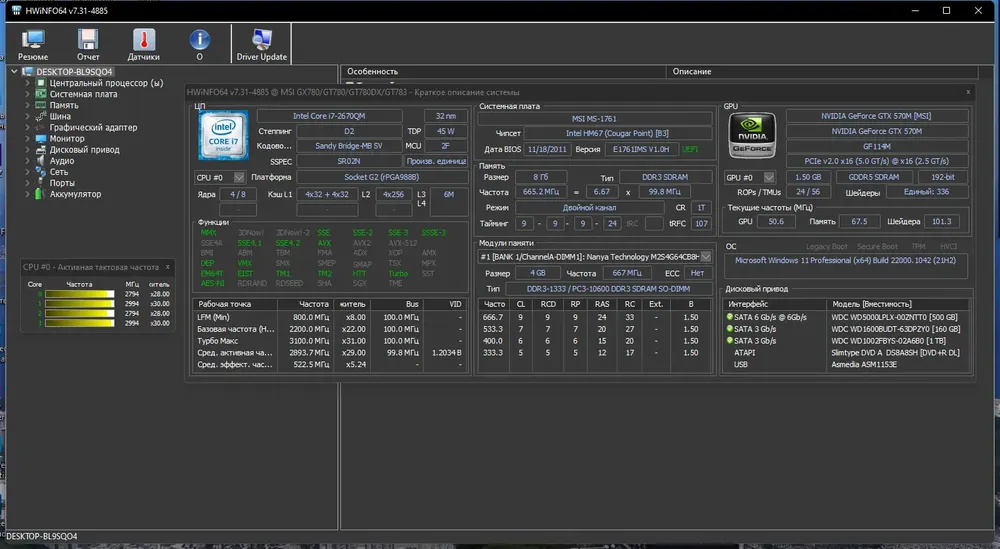This screenshot has width=1000, height=549.
Task: Select Порты tree item
Action: click(62, 183)
